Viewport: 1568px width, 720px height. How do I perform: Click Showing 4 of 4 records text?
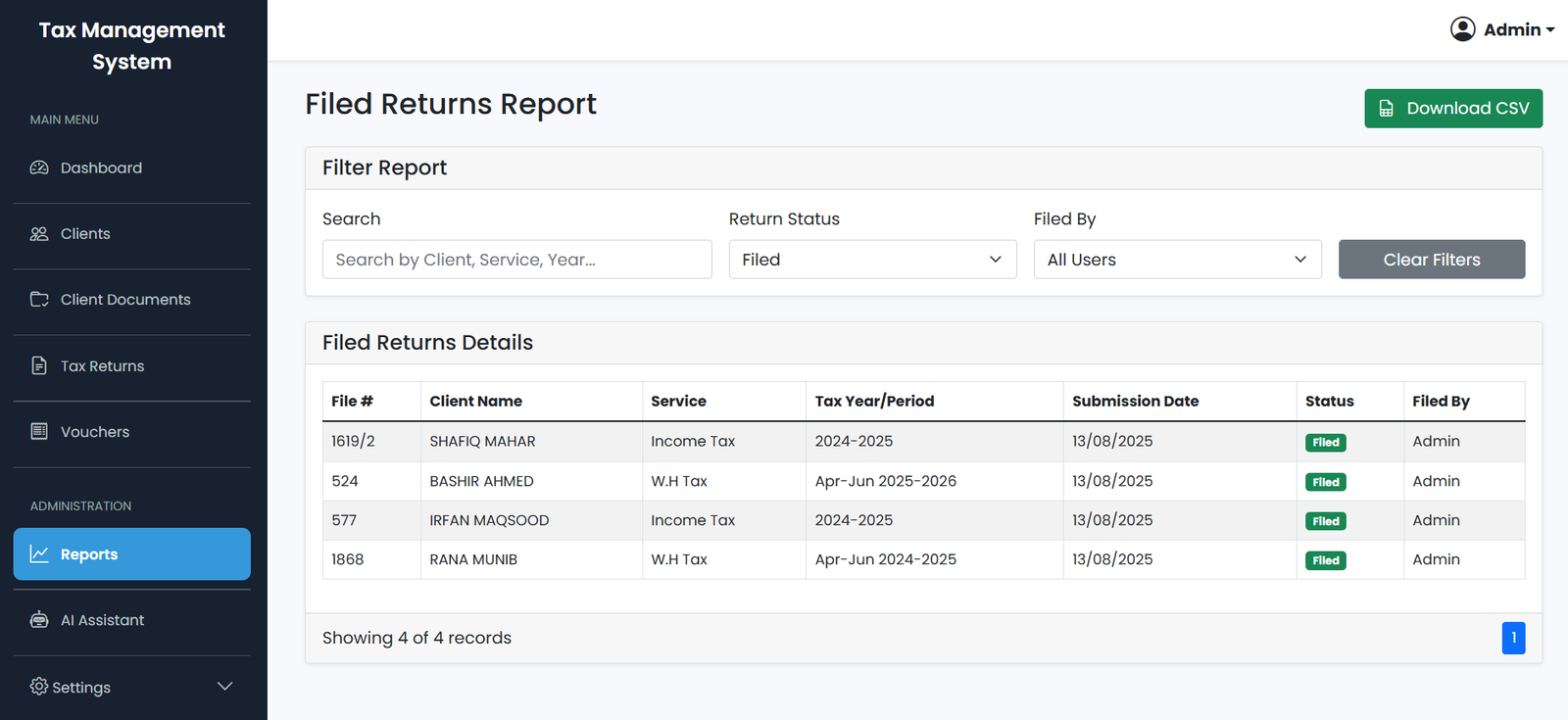pyautogui.click(x=416, y=638)
